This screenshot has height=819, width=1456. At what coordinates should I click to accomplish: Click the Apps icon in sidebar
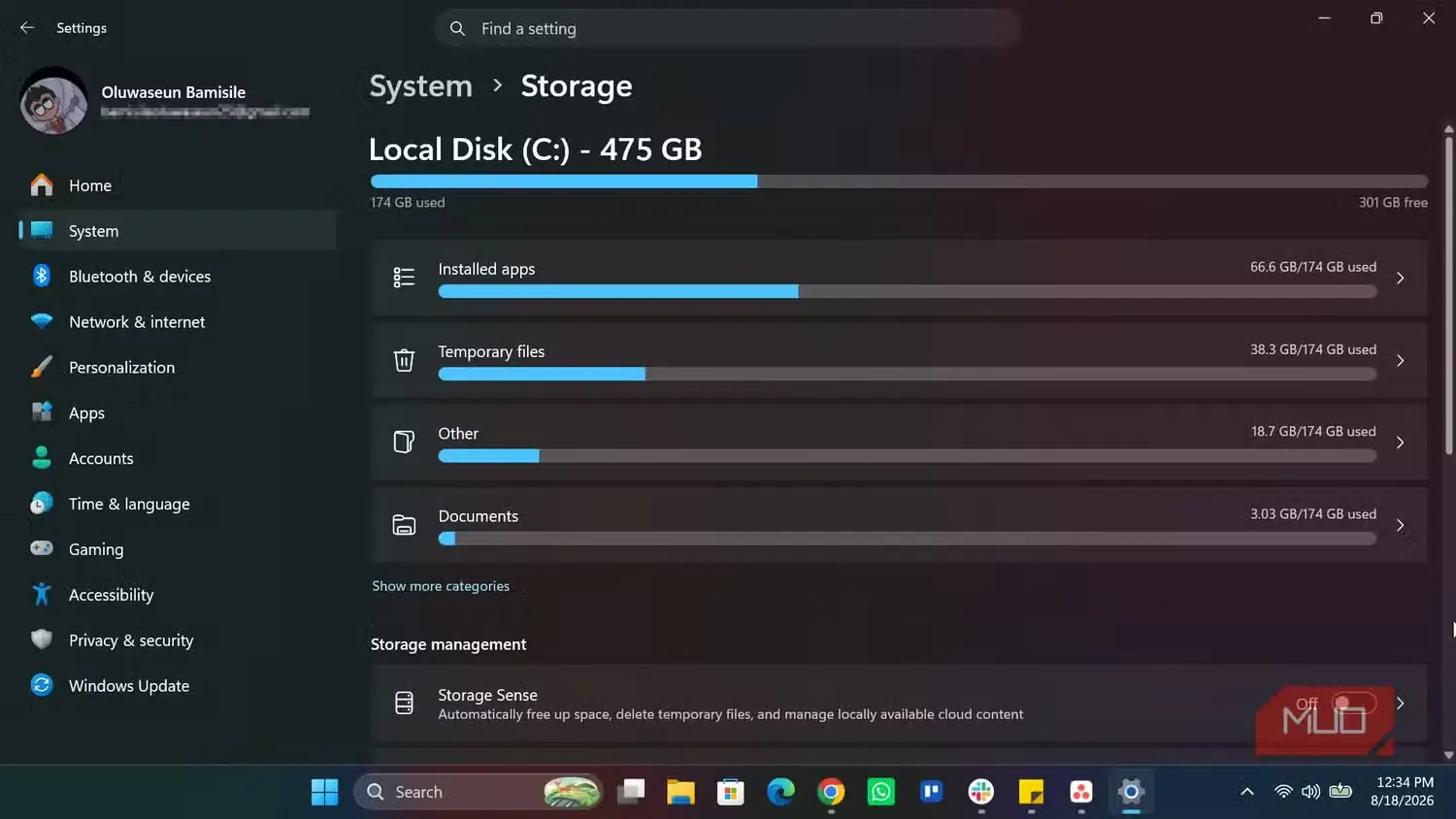(42, 412)
